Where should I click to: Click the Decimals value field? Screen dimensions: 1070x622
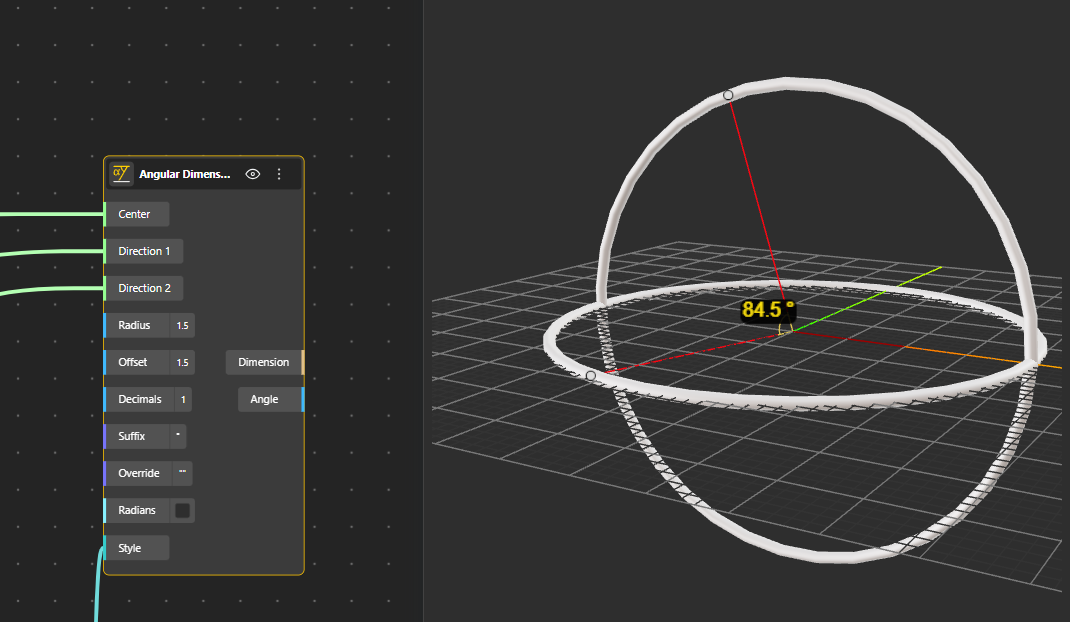182,399
